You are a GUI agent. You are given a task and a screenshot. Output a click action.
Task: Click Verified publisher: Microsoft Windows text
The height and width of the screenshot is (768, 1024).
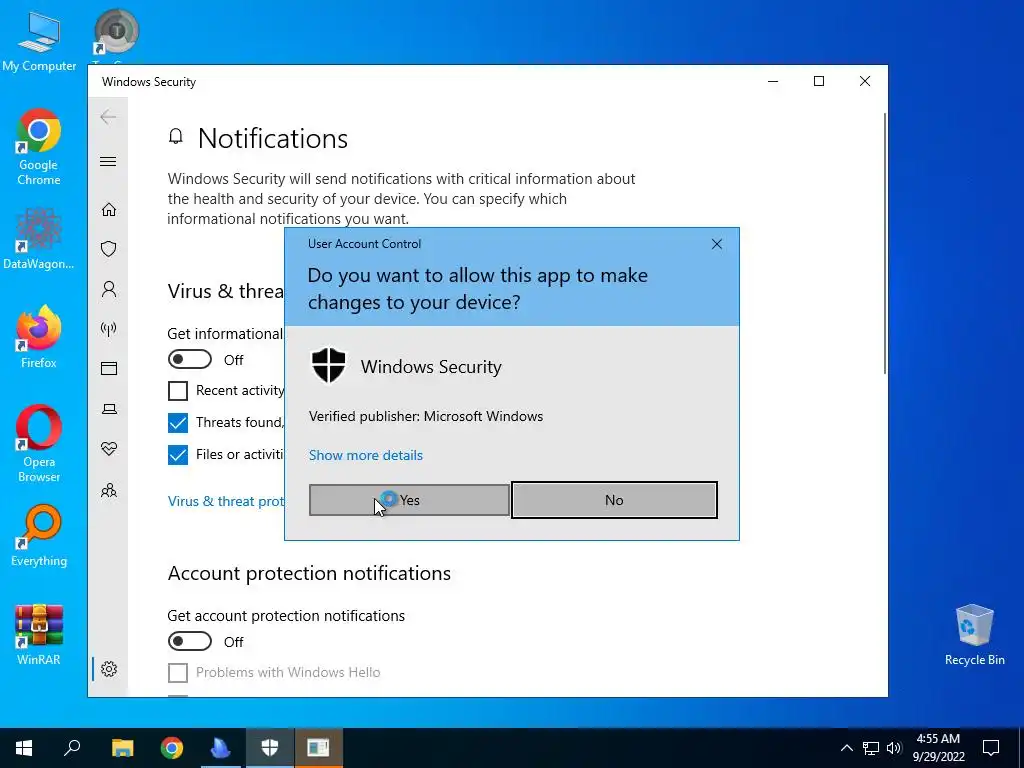[x=426, y=416]
